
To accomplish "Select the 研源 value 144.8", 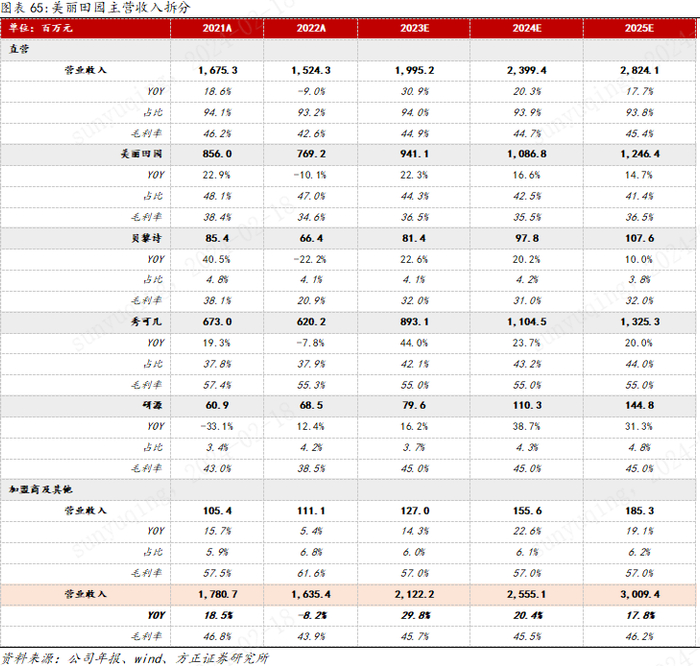I will click(x=639, y=405).
